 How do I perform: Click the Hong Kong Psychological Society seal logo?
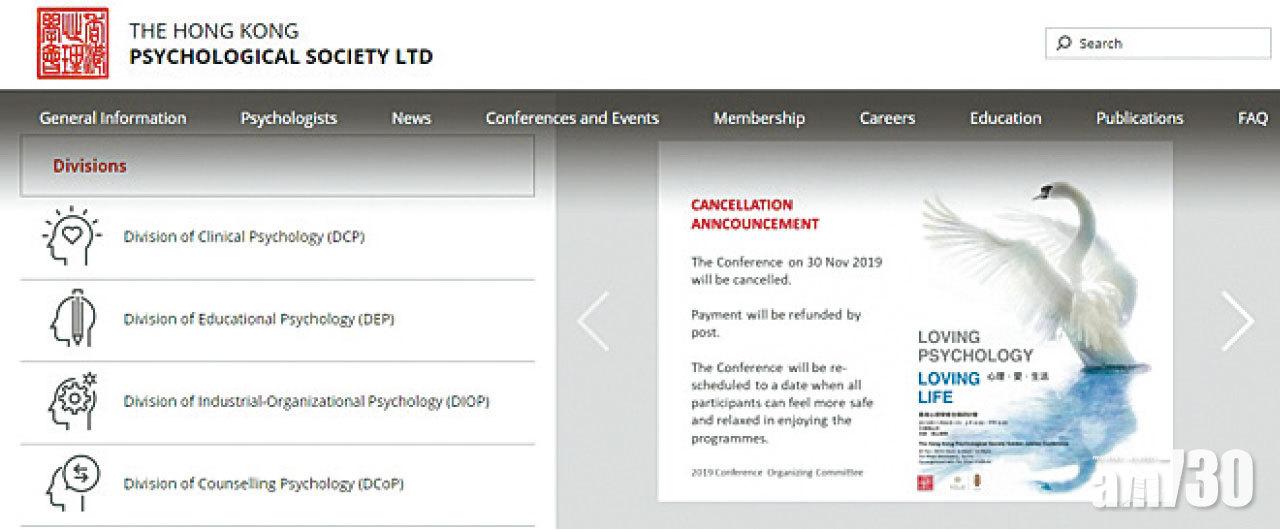coord(72,44)
